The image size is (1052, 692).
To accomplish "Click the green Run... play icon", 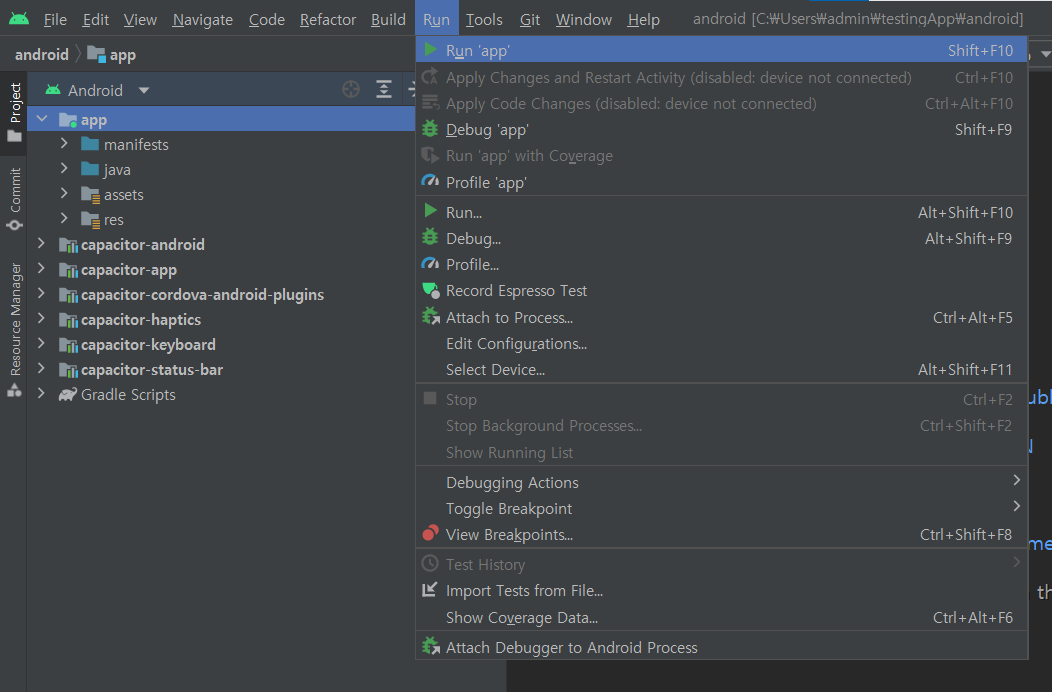I will tap(431, 212).
